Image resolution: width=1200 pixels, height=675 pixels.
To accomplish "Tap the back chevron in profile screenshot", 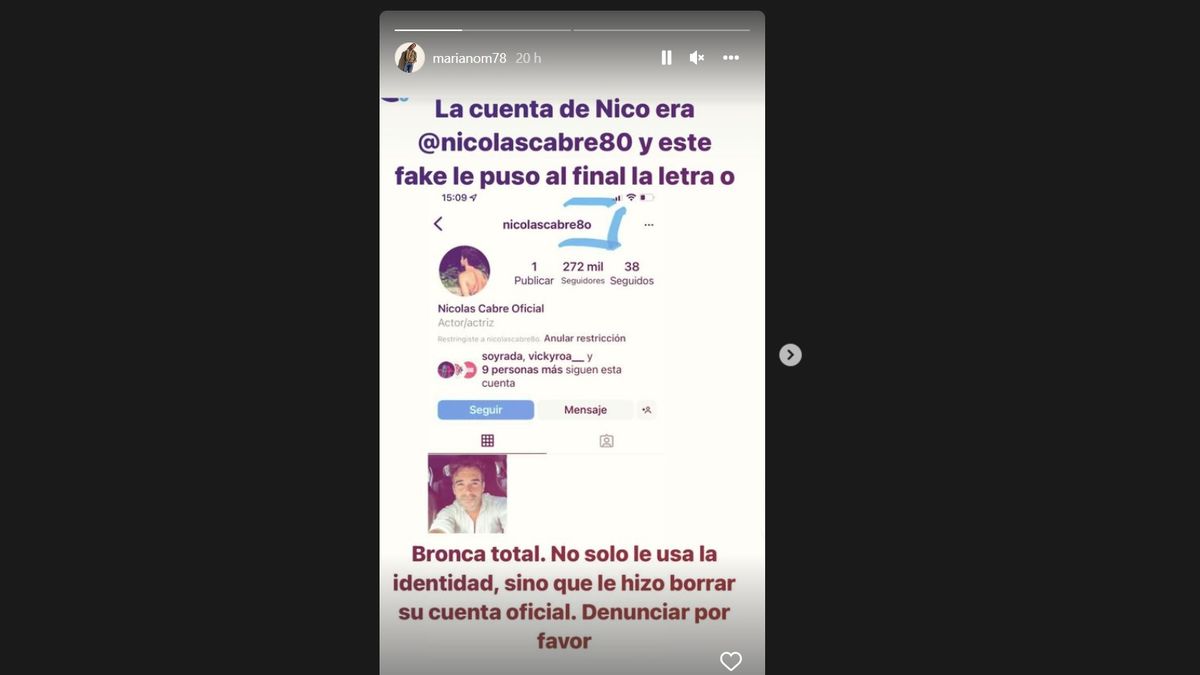I will click(x=438, y=224).
